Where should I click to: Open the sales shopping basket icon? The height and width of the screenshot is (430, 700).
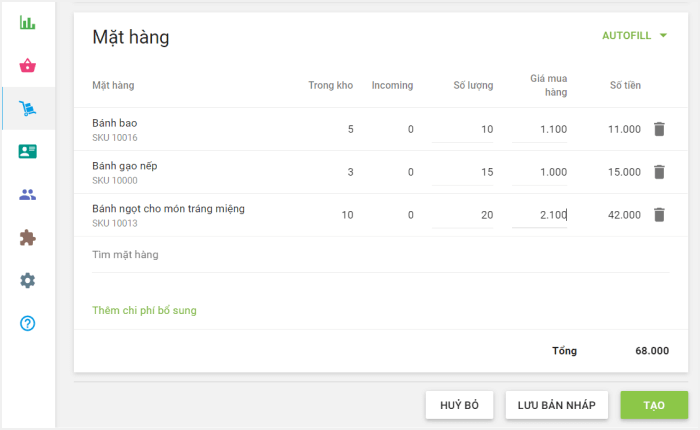click(28, 66)
